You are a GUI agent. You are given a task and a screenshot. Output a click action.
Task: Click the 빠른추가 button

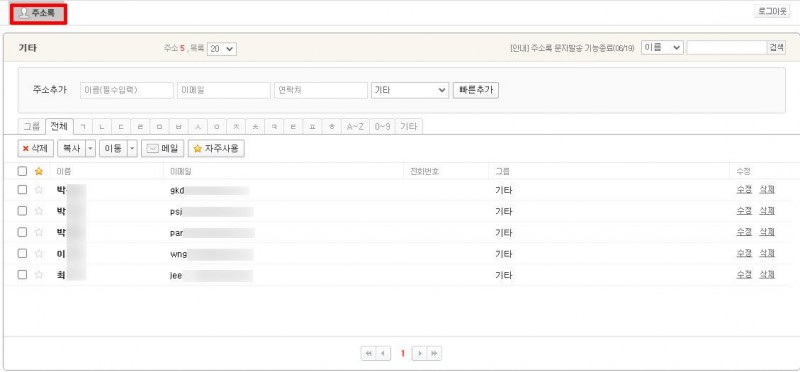point(476,90)
